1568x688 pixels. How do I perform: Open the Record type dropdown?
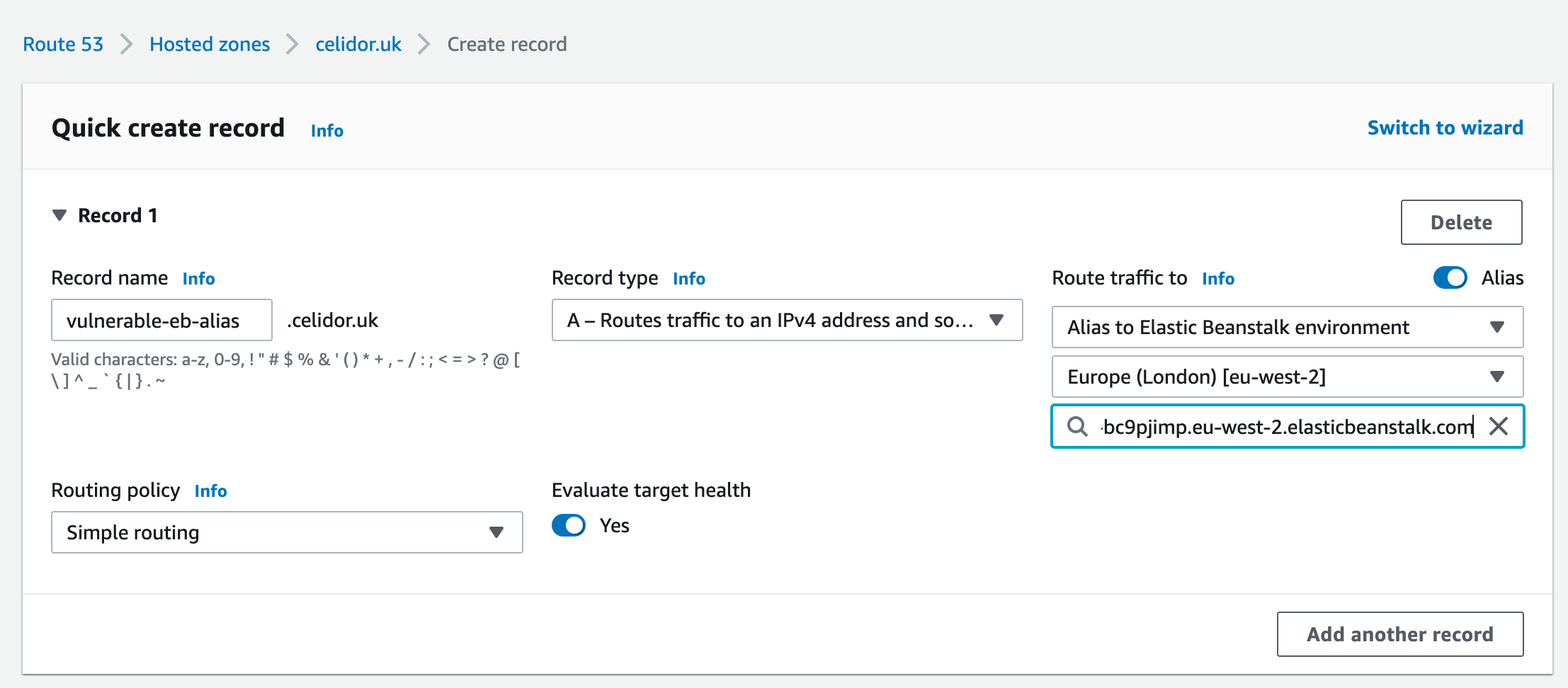point(787,320)
